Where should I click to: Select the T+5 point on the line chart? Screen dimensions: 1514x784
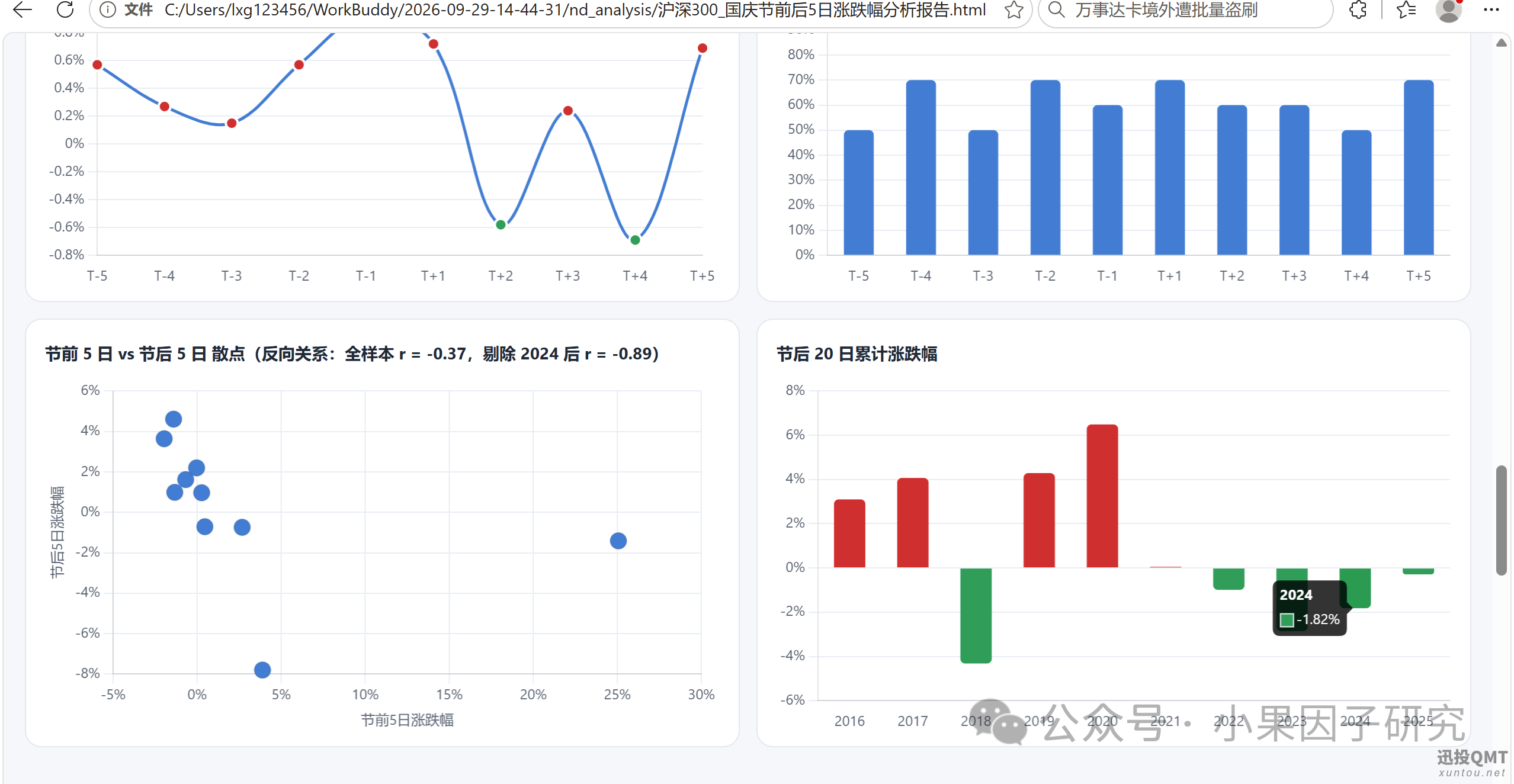pyautogui.click(x=703, y=48)
